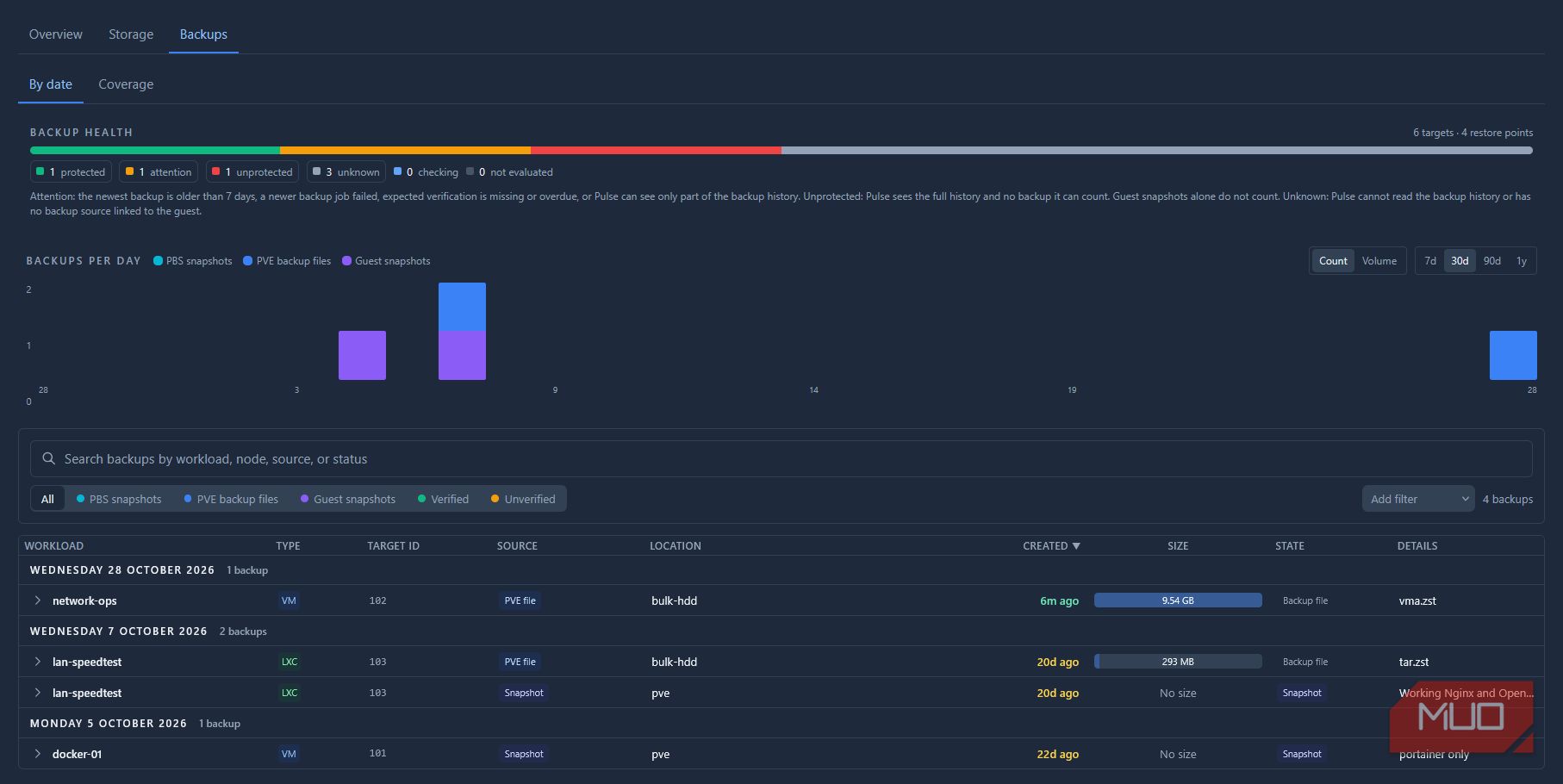
Task: Sort by the Source column header
Action: tap(517, 546)
